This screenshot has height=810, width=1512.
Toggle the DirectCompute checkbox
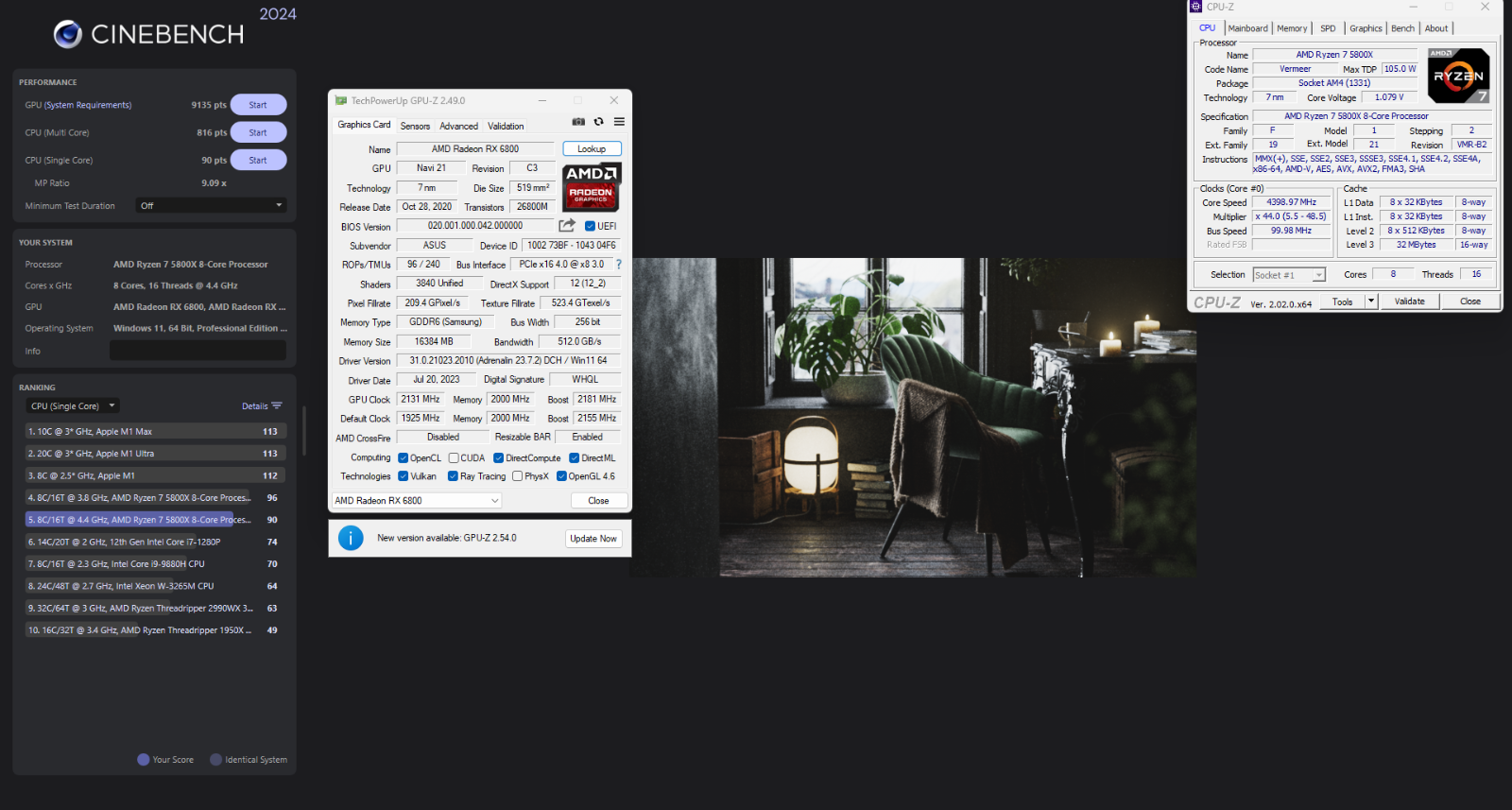coord(499,457)
